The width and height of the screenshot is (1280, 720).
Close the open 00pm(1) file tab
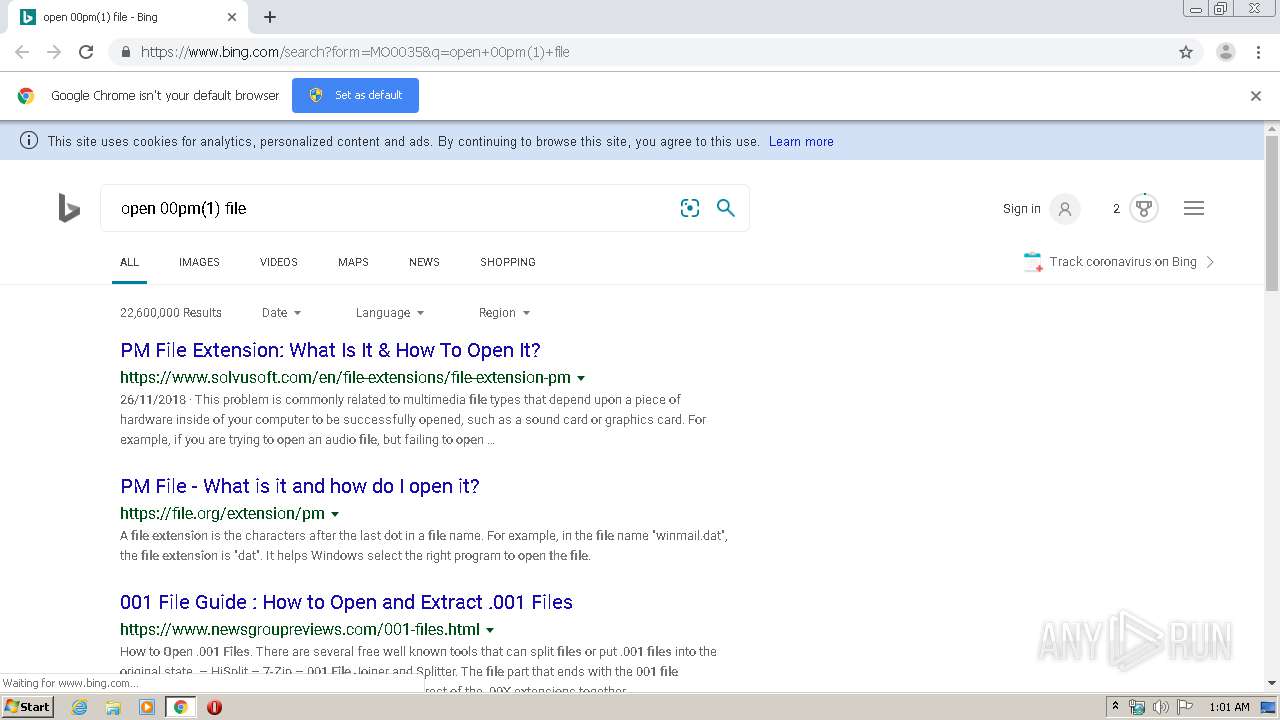pos(232,17)
